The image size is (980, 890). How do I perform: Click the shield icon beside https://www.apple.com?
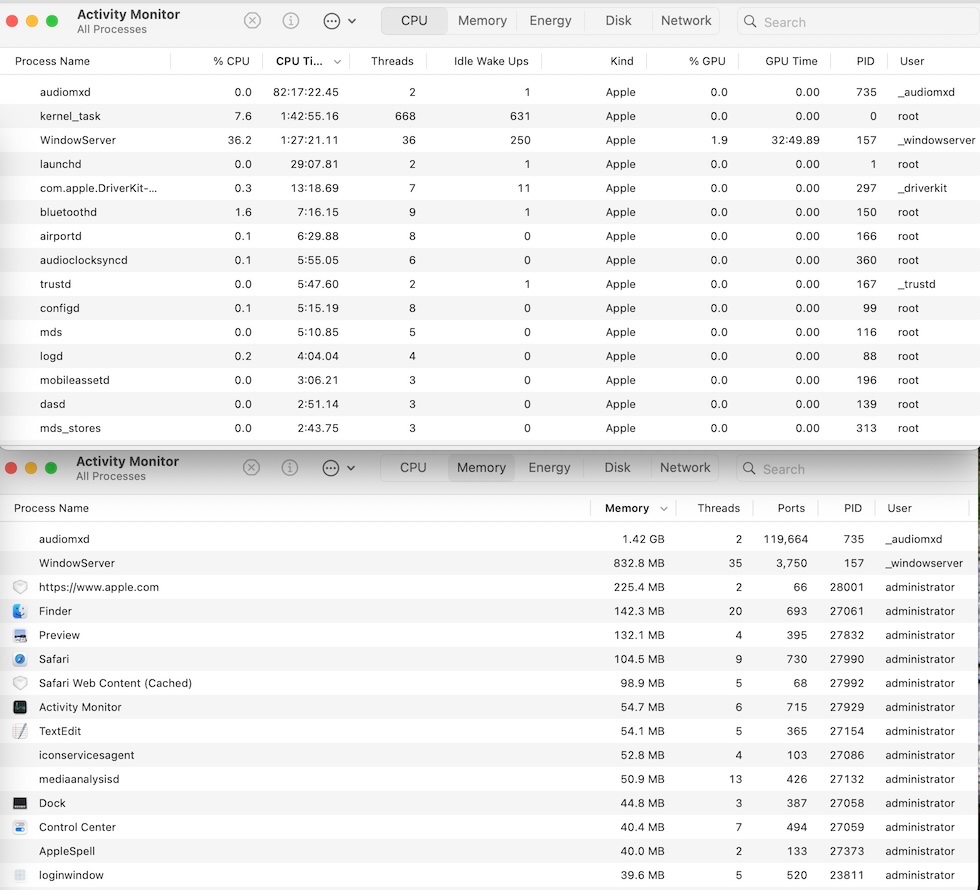click(20, 587)
